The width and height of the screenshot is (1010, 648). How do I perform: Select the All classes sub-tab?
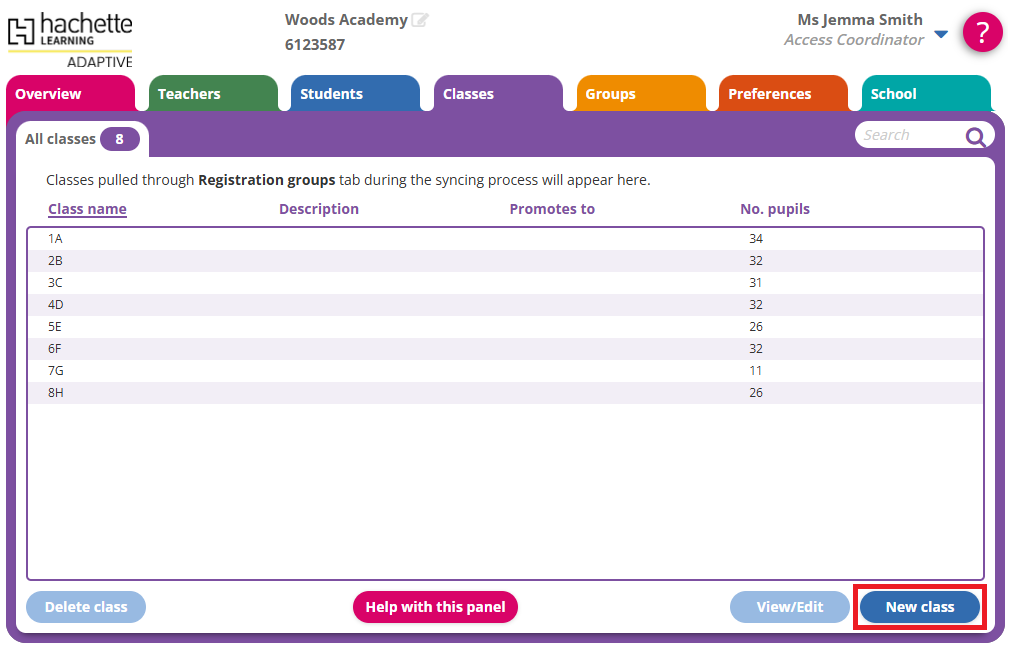pos(82,139)
